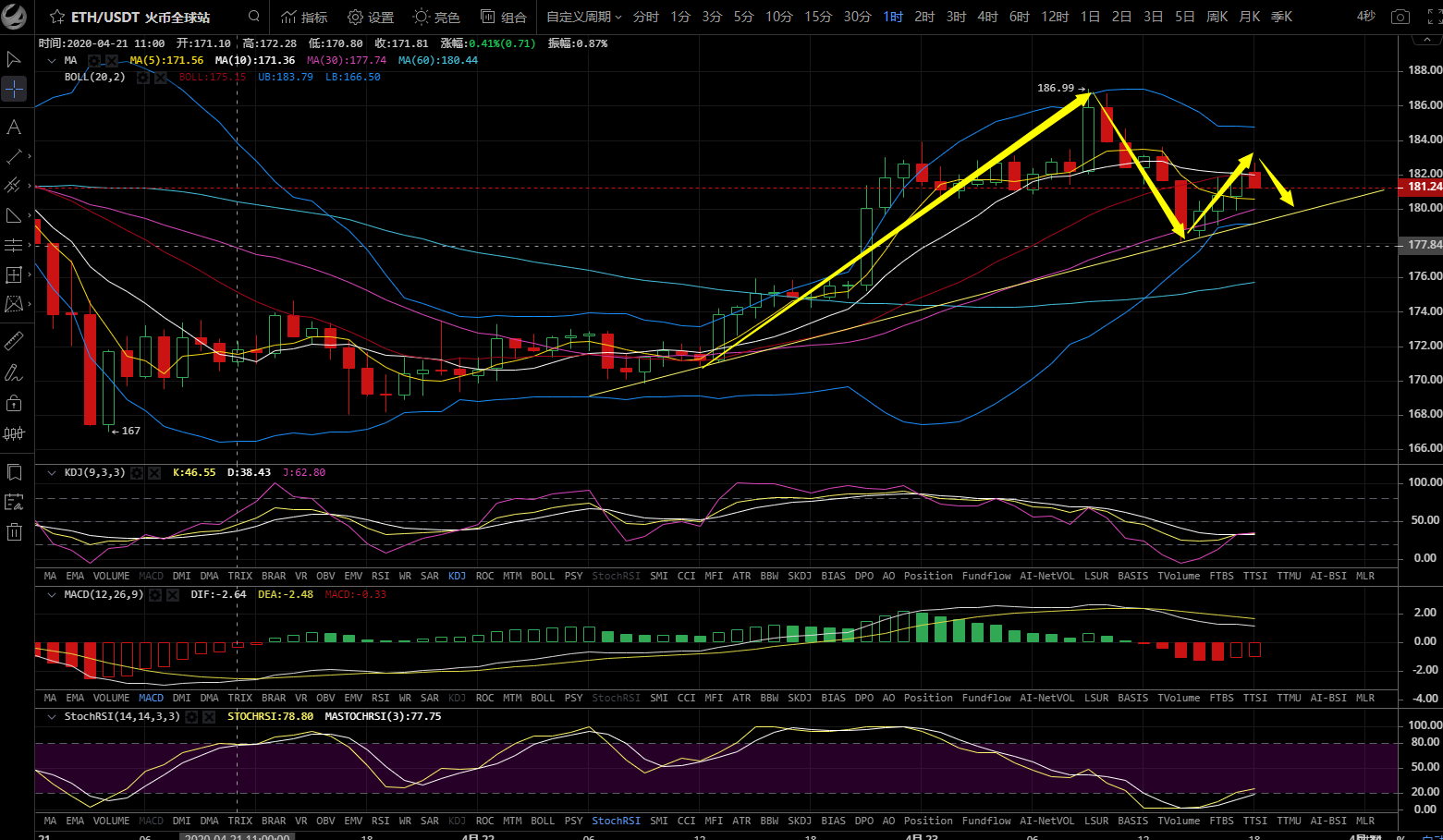
Task: Toggle 亮色 light theme mode
Action: coord(436,17)
